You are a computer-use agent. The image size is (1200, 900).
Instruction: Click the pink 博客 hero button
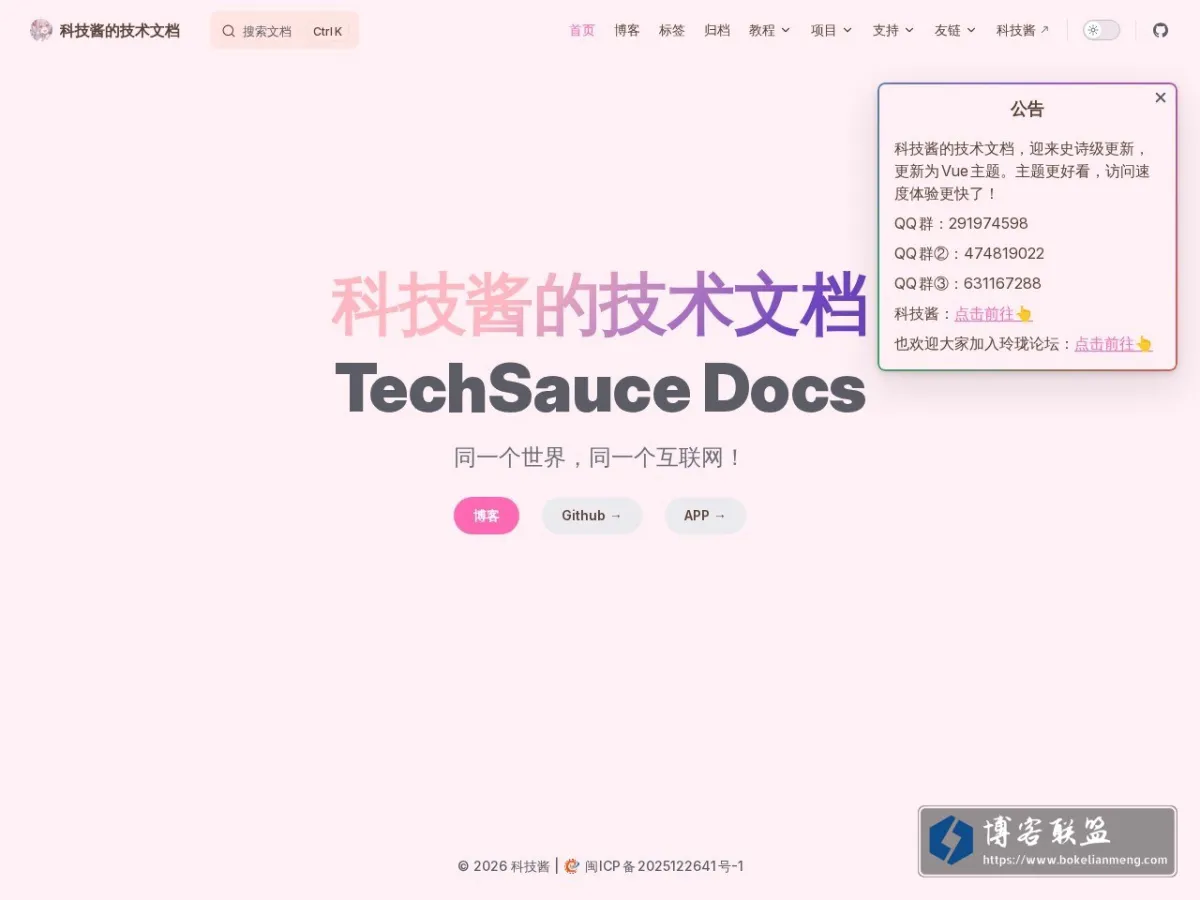[486, 516]
